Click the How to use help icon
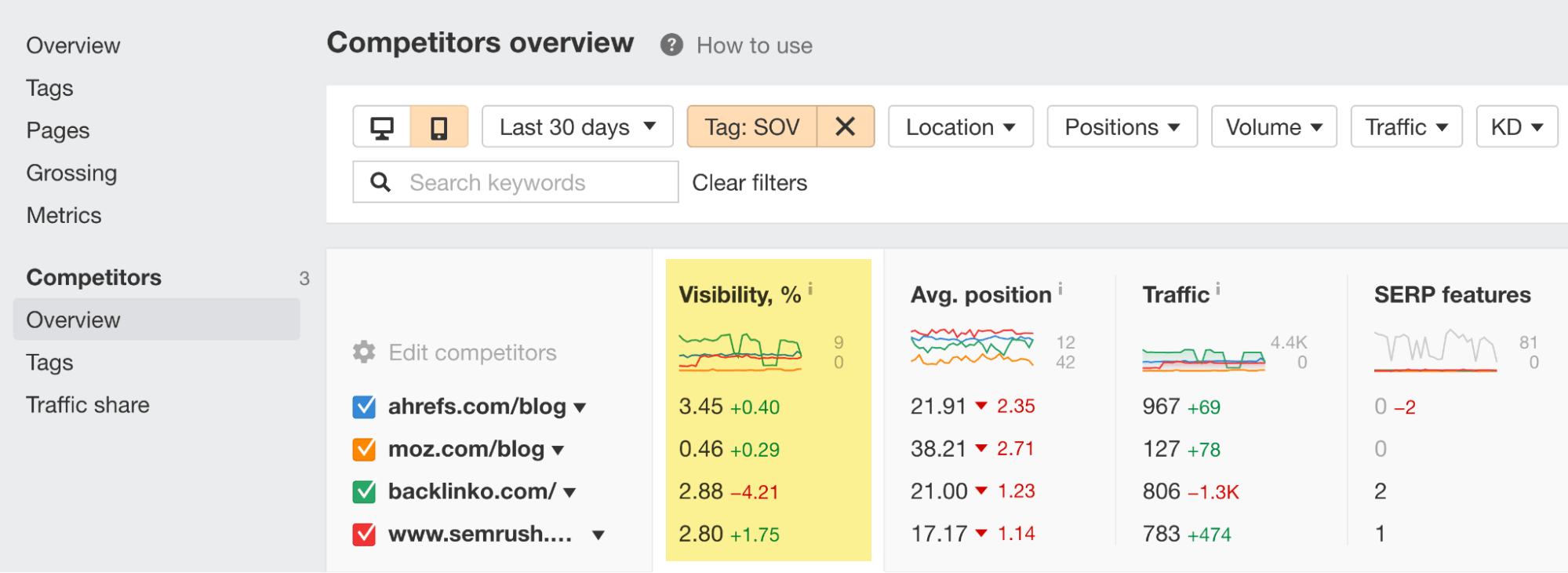Image resolution: width=1568 pixels, height=573 pixels. pos(671,46)
